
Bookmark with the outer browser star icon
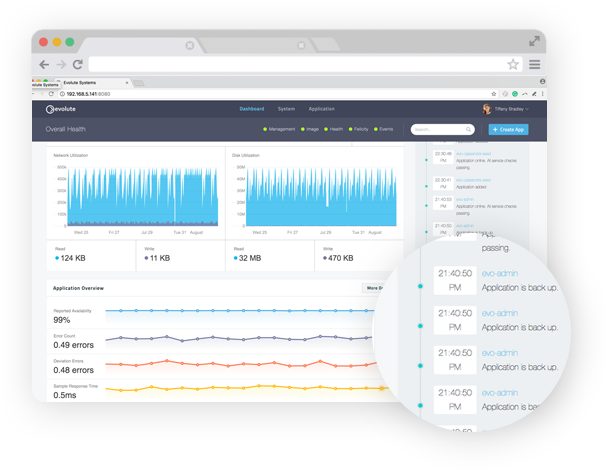(513, 64)
